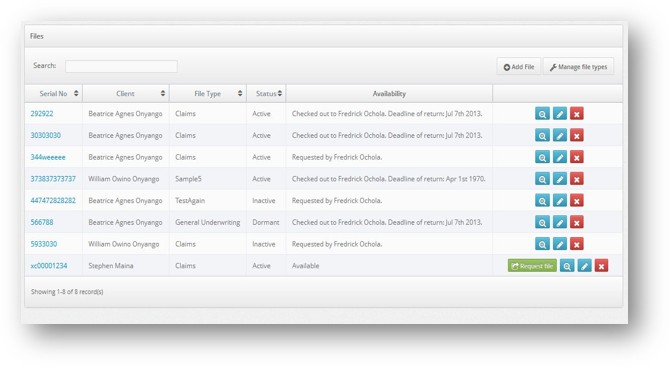Edit file 566788 with pencil icon
The height and width of the screenshot is (366, 670).
(x=560, y=222)
